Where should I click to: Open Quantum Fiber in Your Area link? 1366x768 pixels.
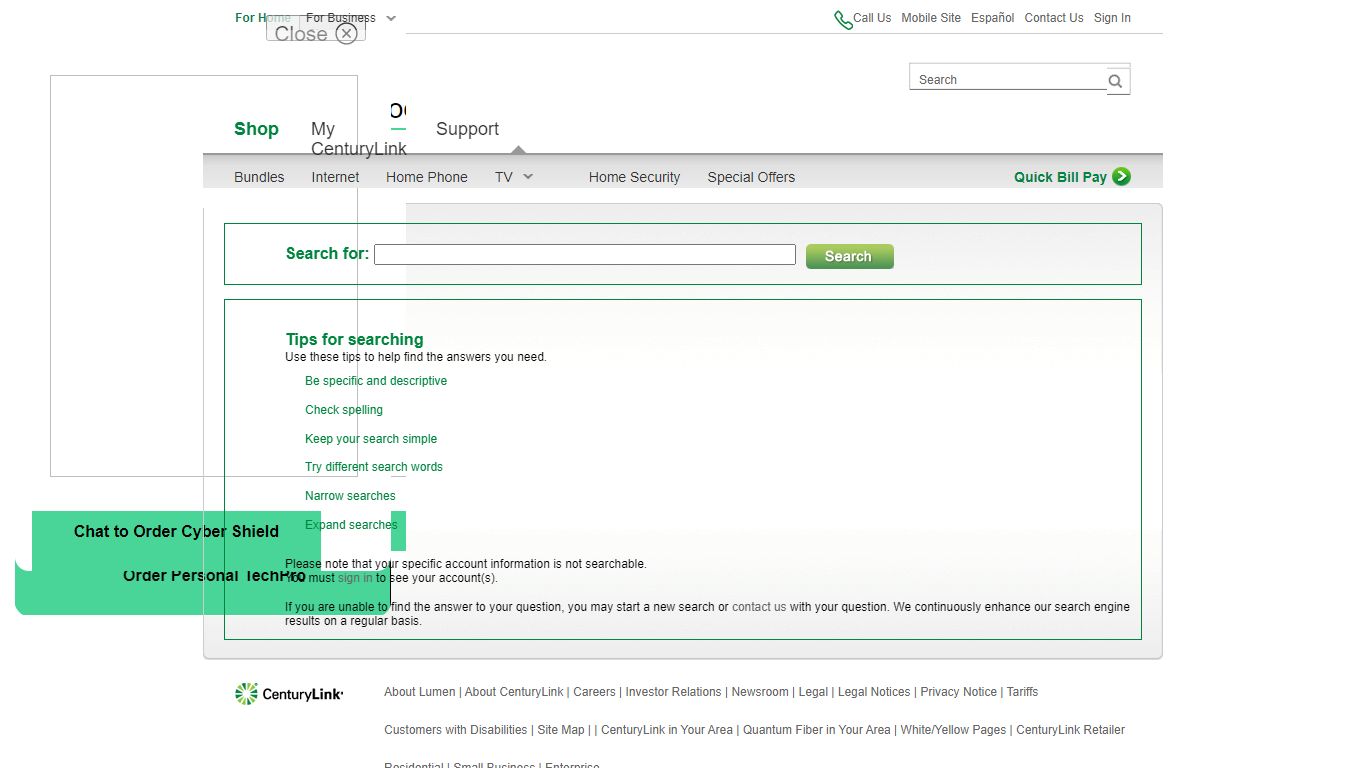click(x=816, y=730)
